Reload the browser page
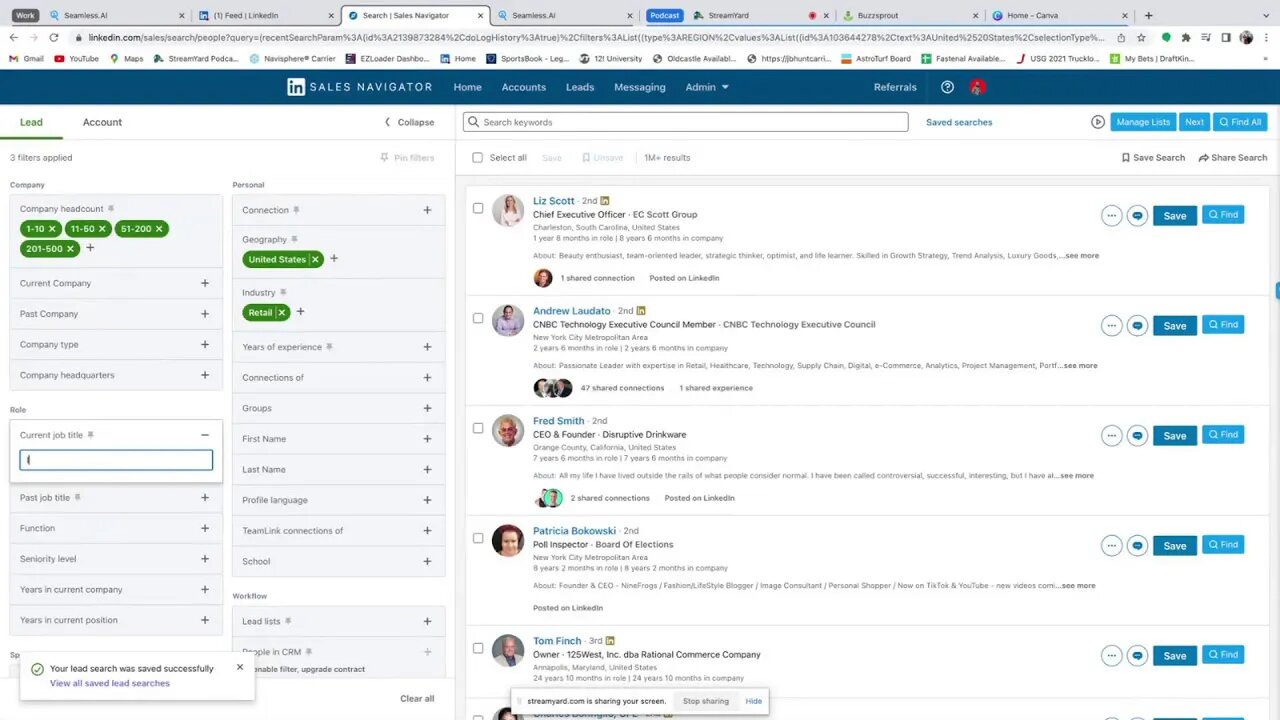 pos(56,37)
